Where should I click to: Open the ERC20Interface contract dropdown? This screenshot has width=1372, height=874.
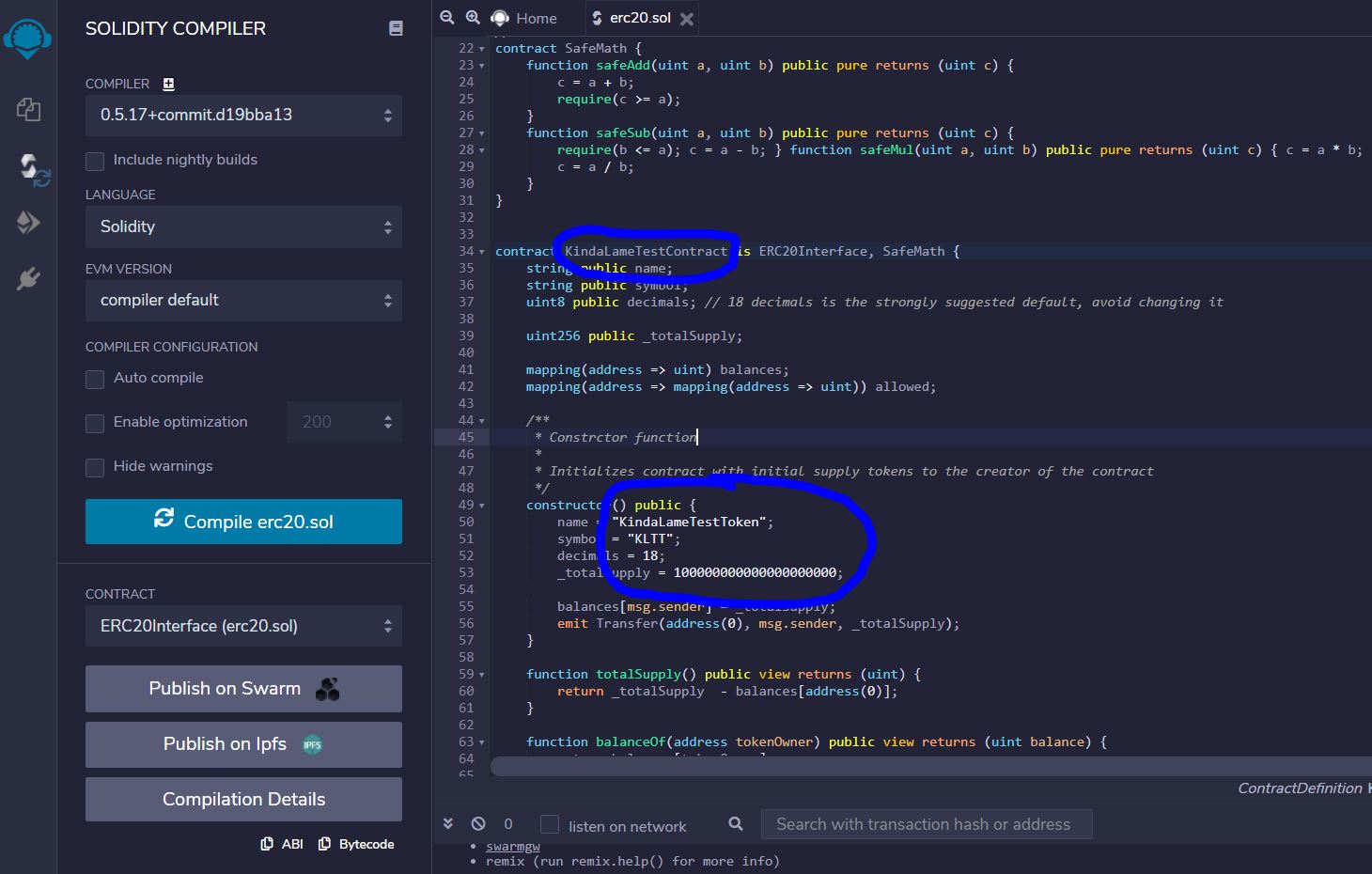pos(243,626)
